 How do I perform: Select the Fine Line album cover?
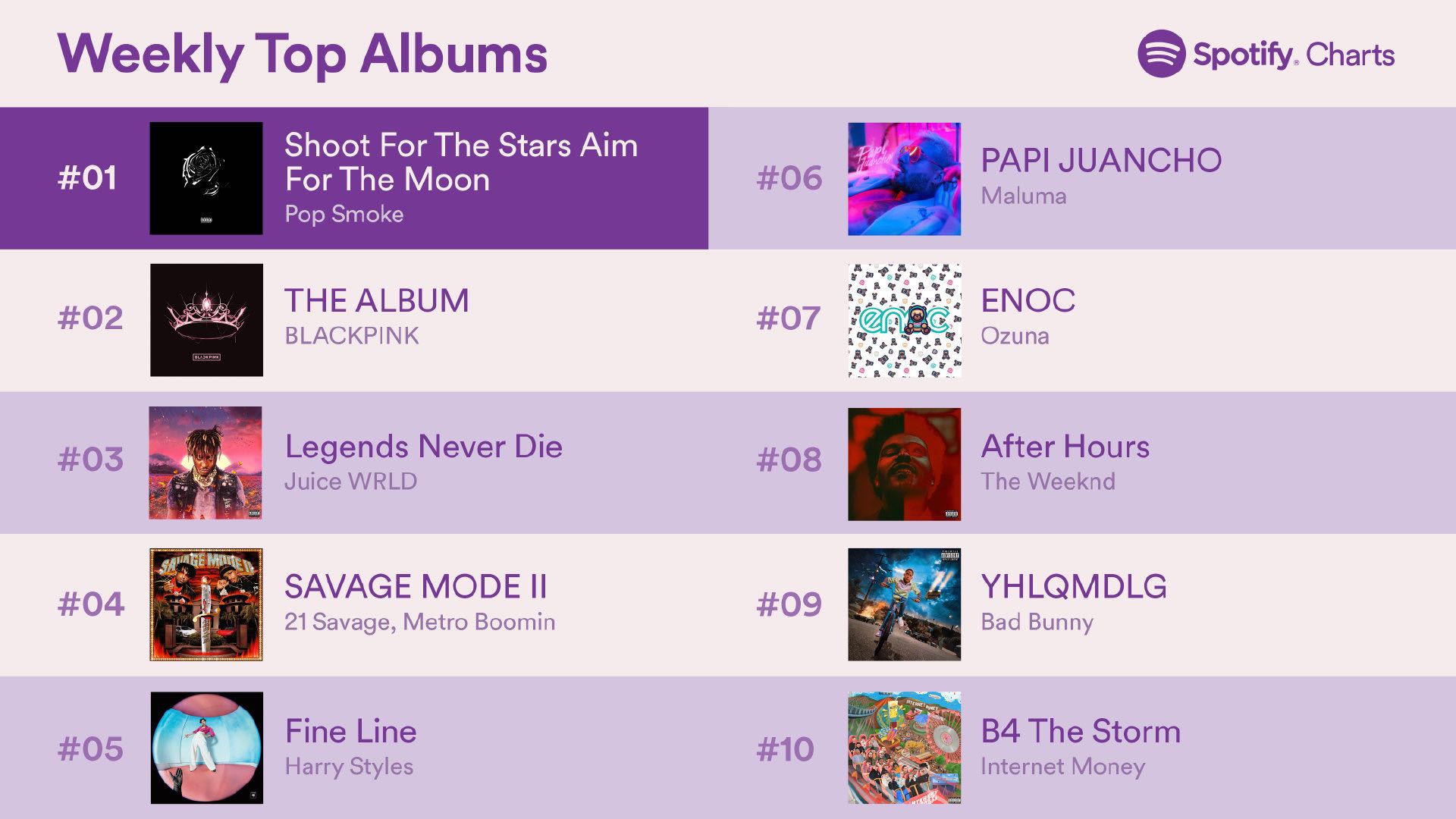[x=207, y=748]
